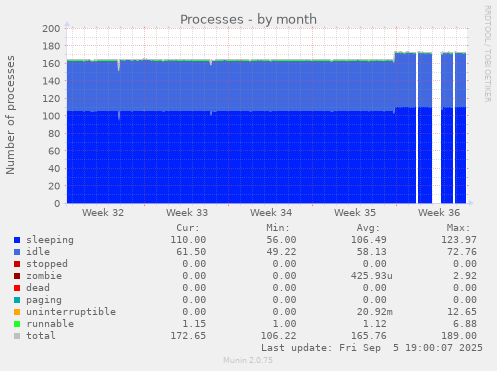Click idle average value 58.13
The height and width of the screenshot is (371, 497).
click(x=372, y=252)
